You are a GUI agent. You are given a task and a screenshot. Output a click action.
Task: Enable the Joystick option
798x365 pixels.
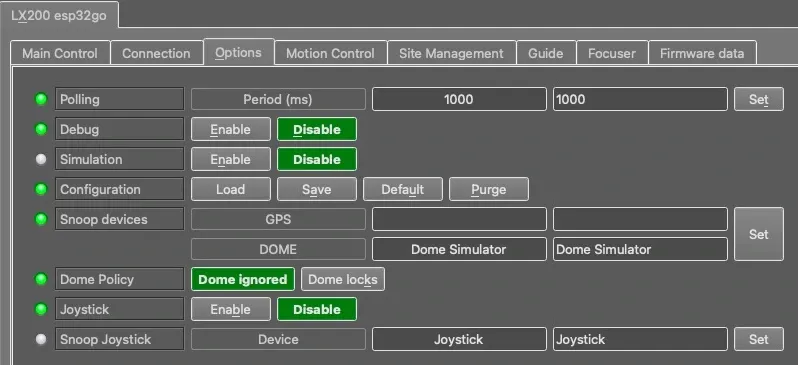[x=231, y=310]
